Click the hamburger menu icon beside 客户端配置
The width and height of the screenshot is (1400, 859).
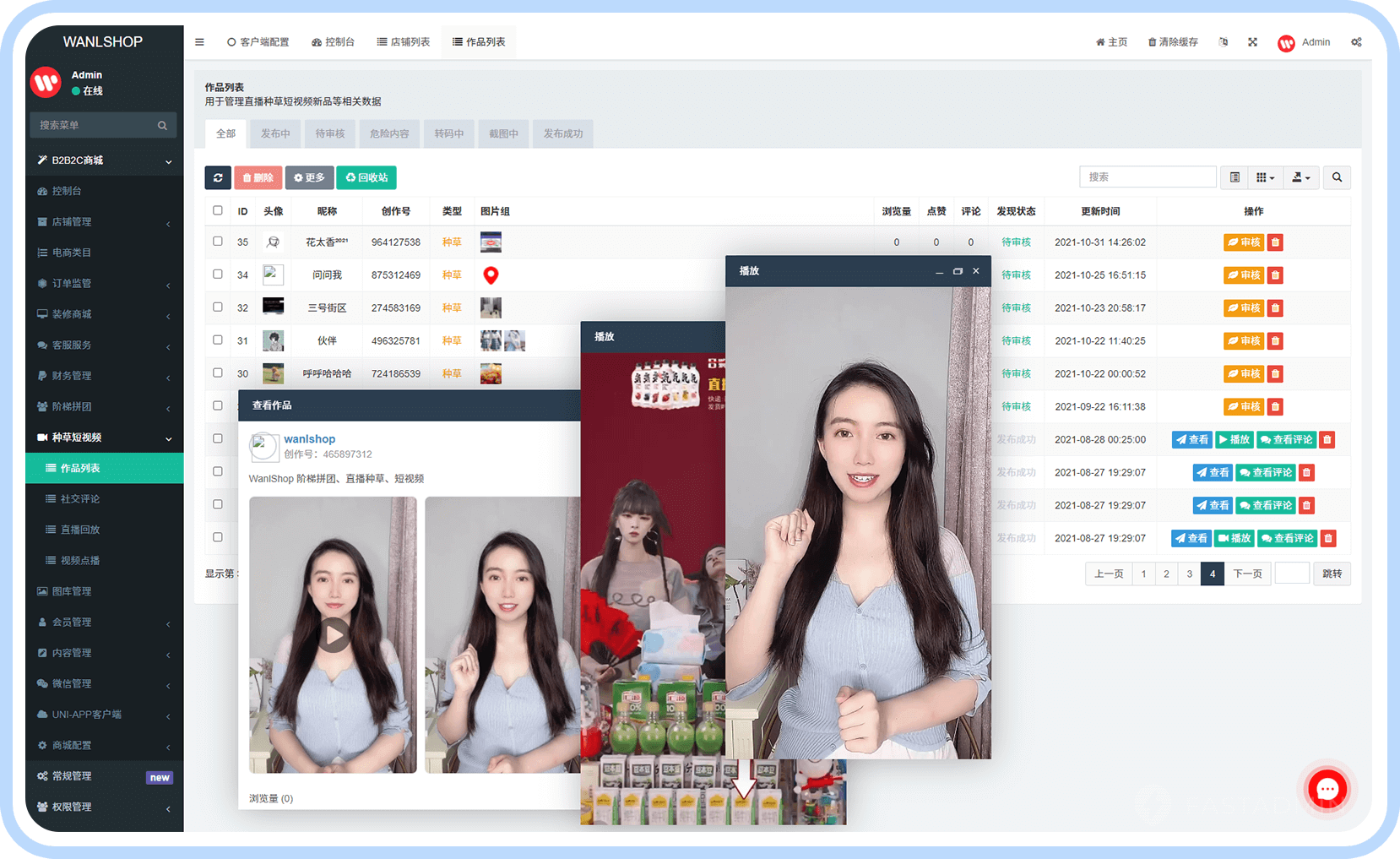tap(199, 41)
